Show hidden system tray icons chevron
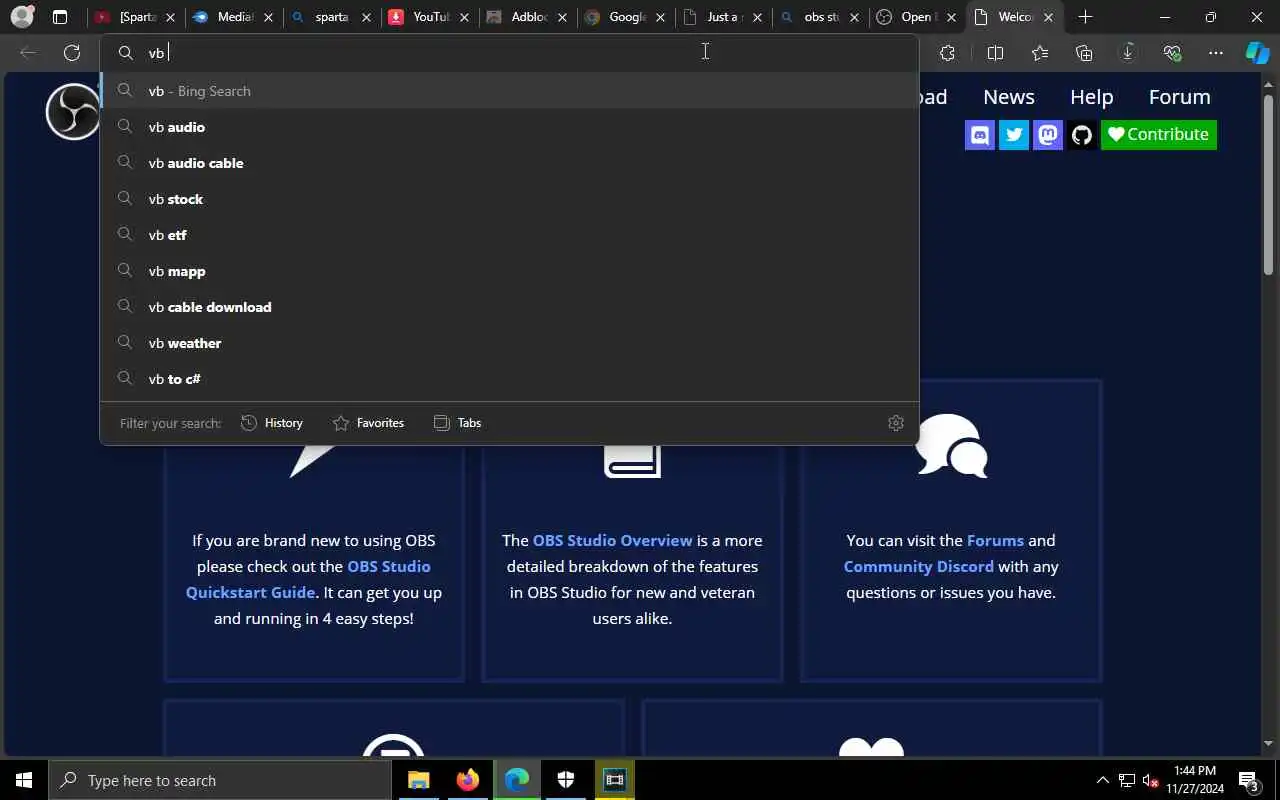Viewport: 1280px width, 800px height. pos(1103,780)
